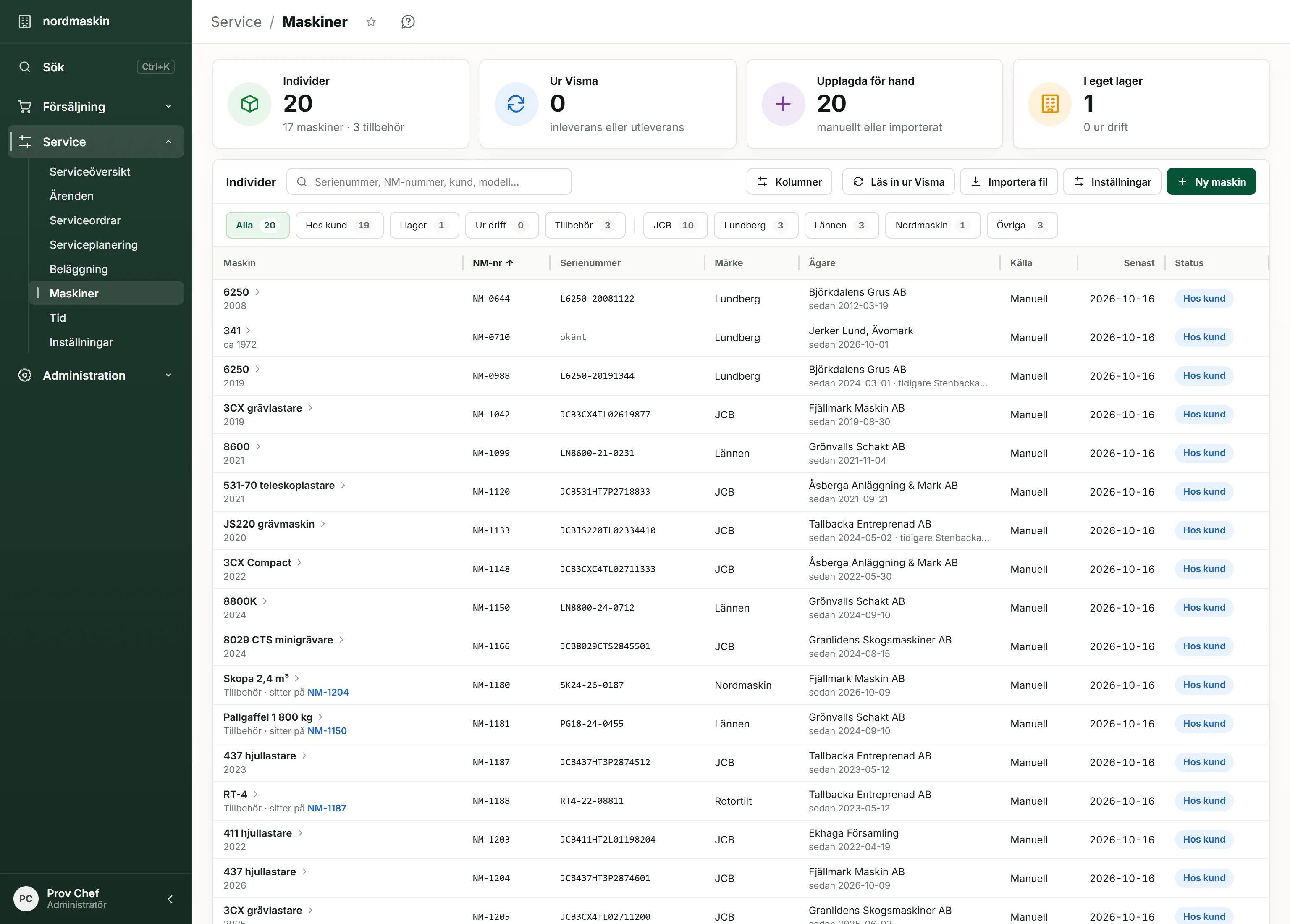Image resolution: width=1290 pixels, height=924 pixels.
Task: Click the Service sliders icon in sidebar
Action: (x=24, y=142)
